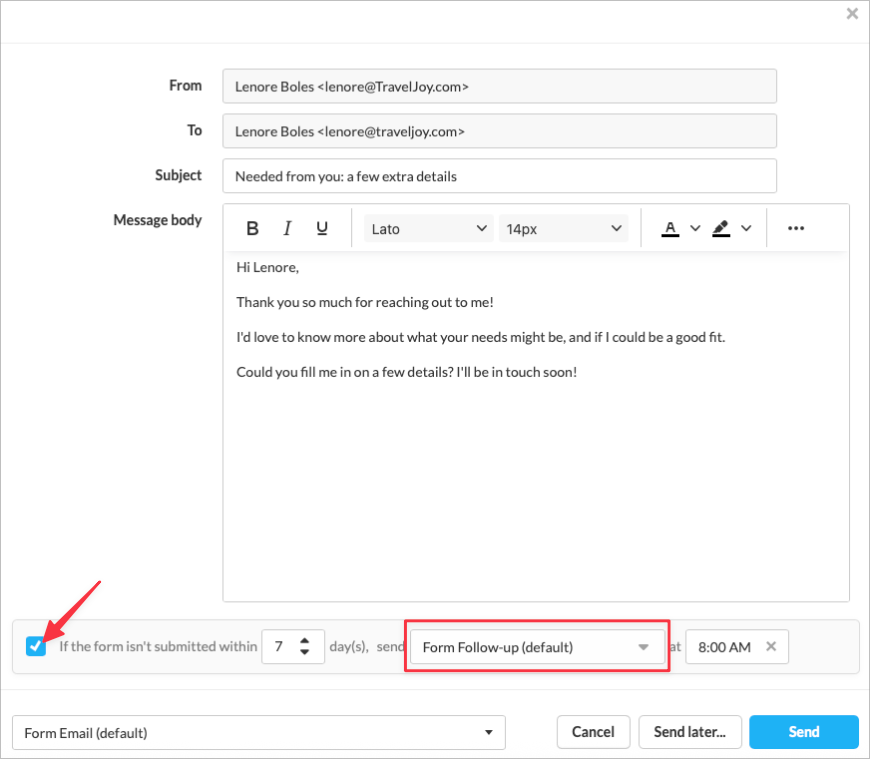Toggle underline formatting
The image size is (870, 759).
pyautogui.click(x=322, y=229)
